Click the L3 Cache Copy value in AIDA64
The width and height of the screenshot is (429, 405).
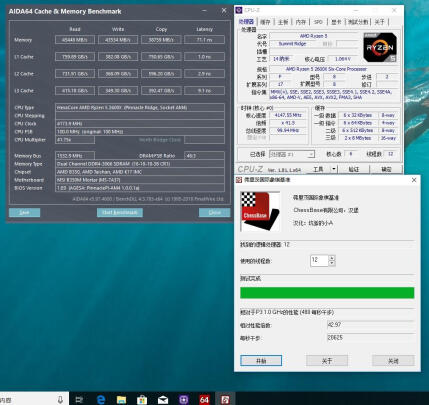click(x=161, y=91)
